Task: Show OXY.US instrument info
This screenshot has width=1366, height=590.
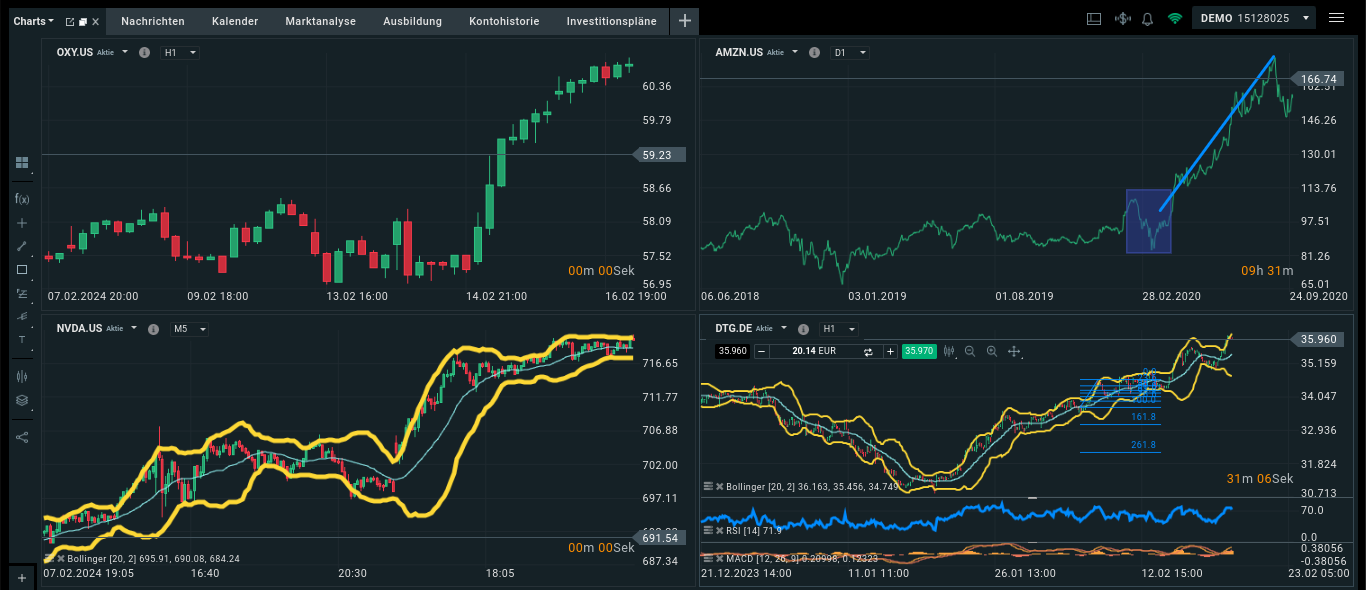Action: click(x=144, y=52)
